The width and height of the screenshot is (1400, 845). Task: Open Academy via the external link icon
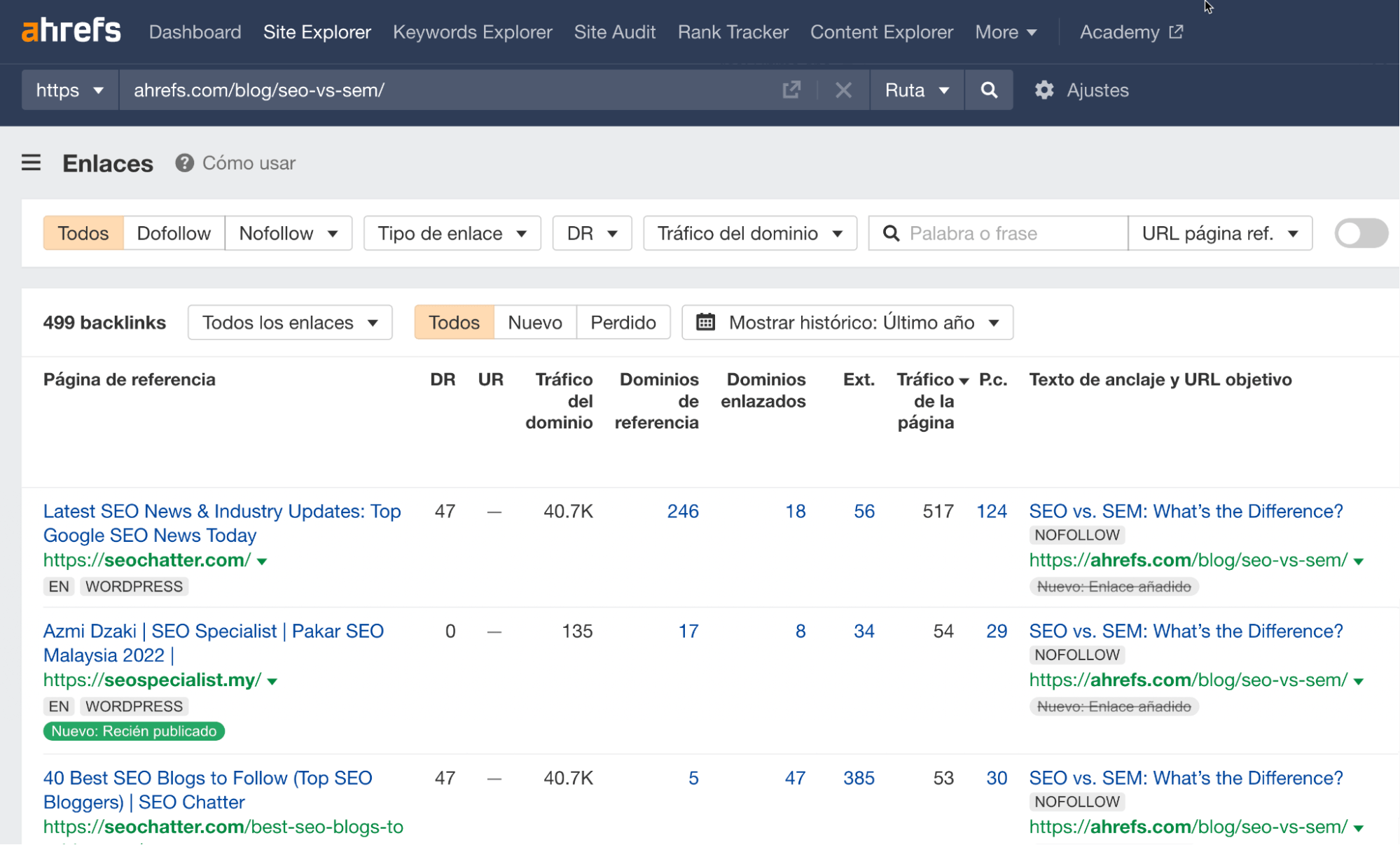(1177, 32)
